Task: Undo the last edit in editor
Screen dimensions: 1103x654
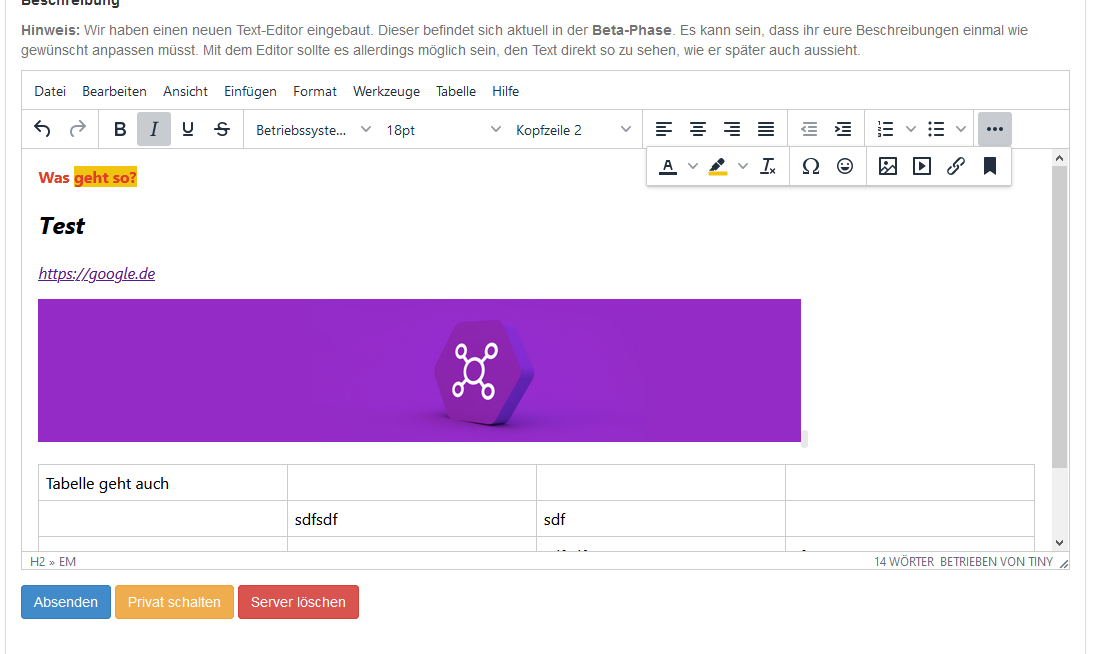Action: click(42, 129)
